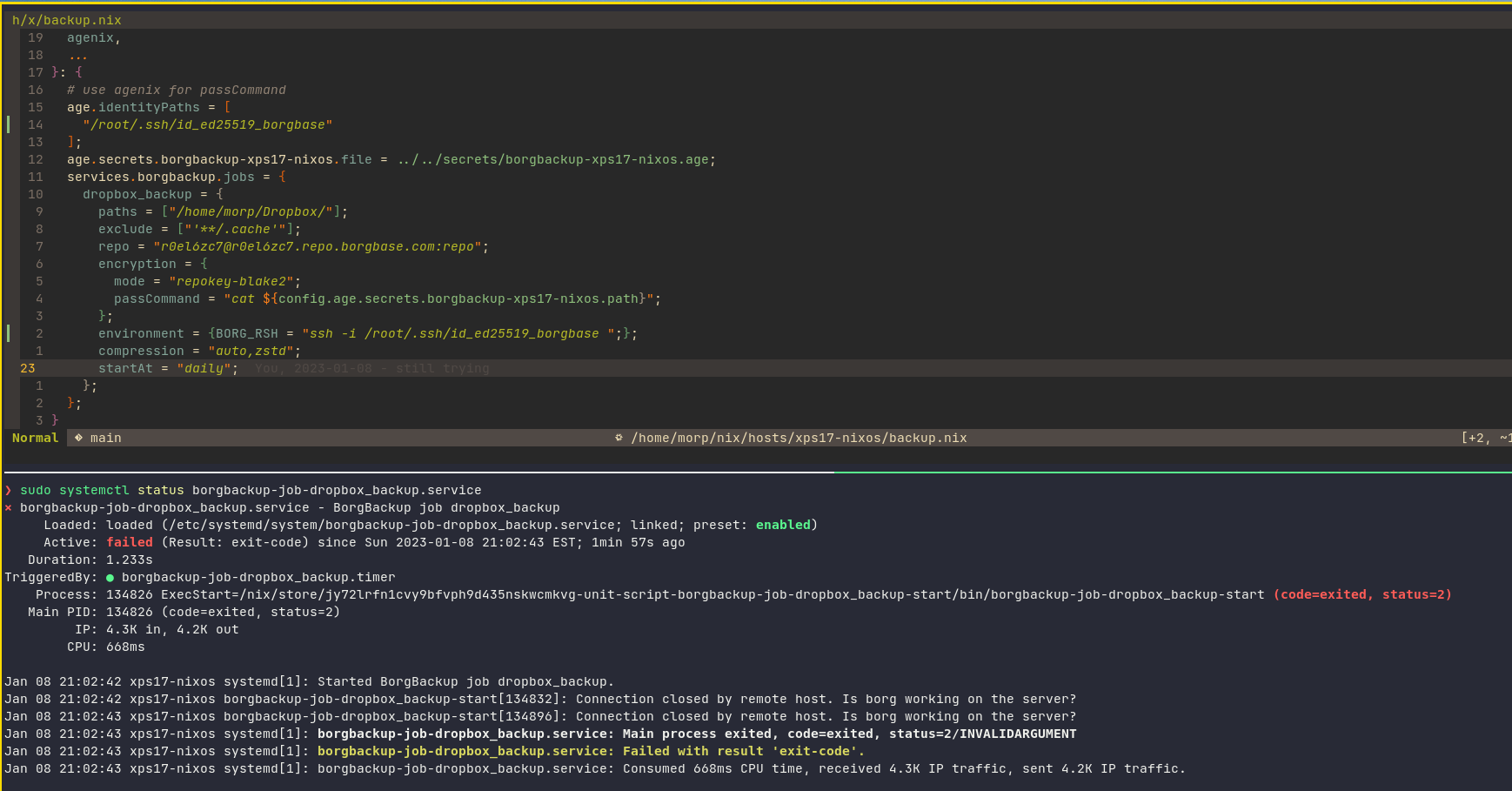Click the green dot beside borgbackup timer
1512x791 pixels.
(110, 578)
